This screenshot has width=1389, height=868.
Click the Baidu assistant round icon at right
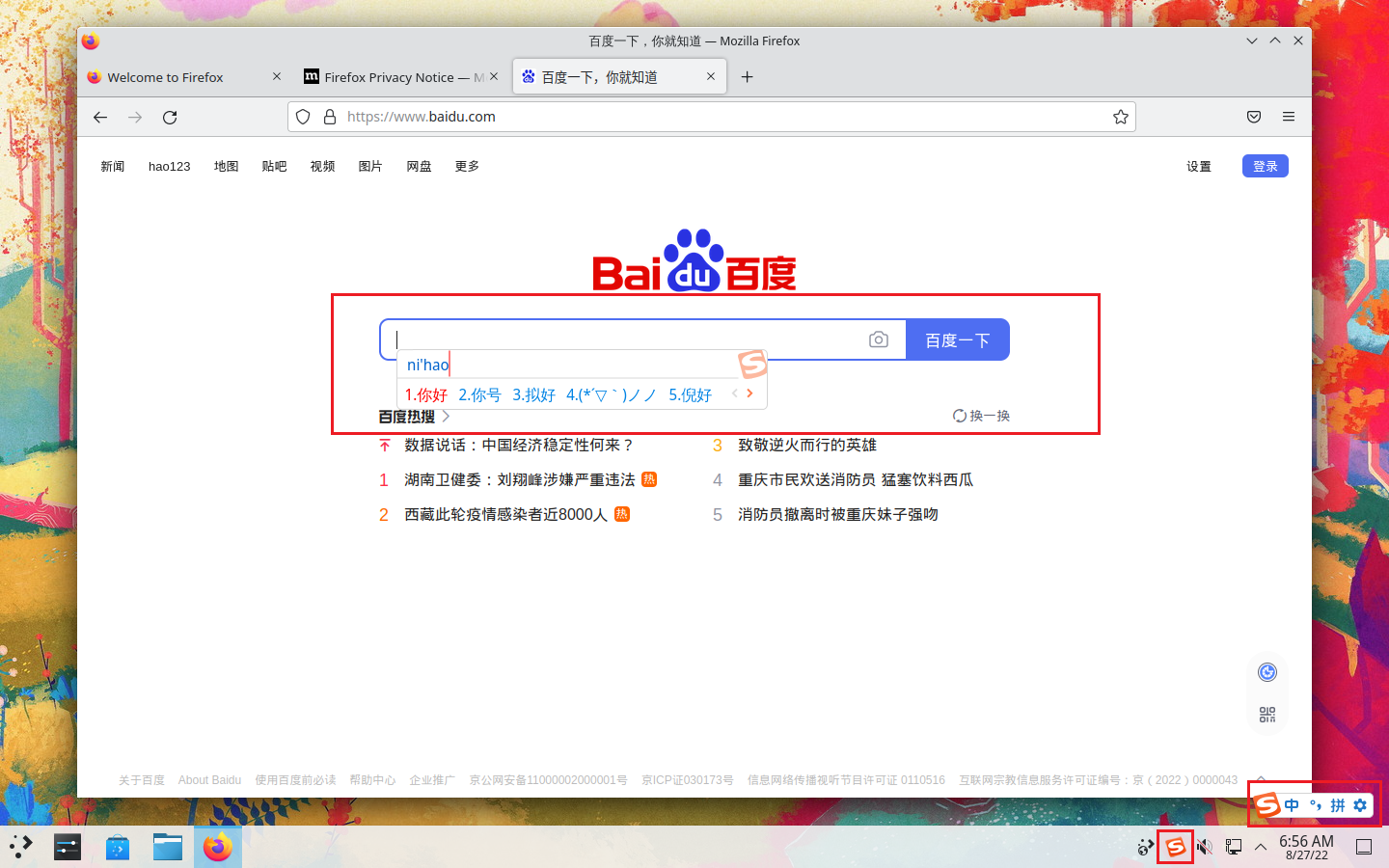pos(1267,672)
